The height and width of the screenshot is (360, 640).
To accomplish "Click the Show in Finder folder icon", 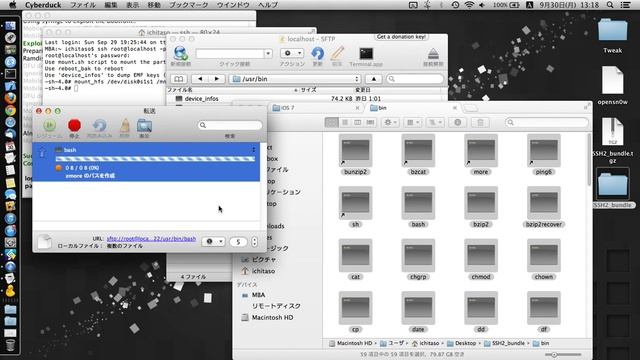I will point(144,126).
